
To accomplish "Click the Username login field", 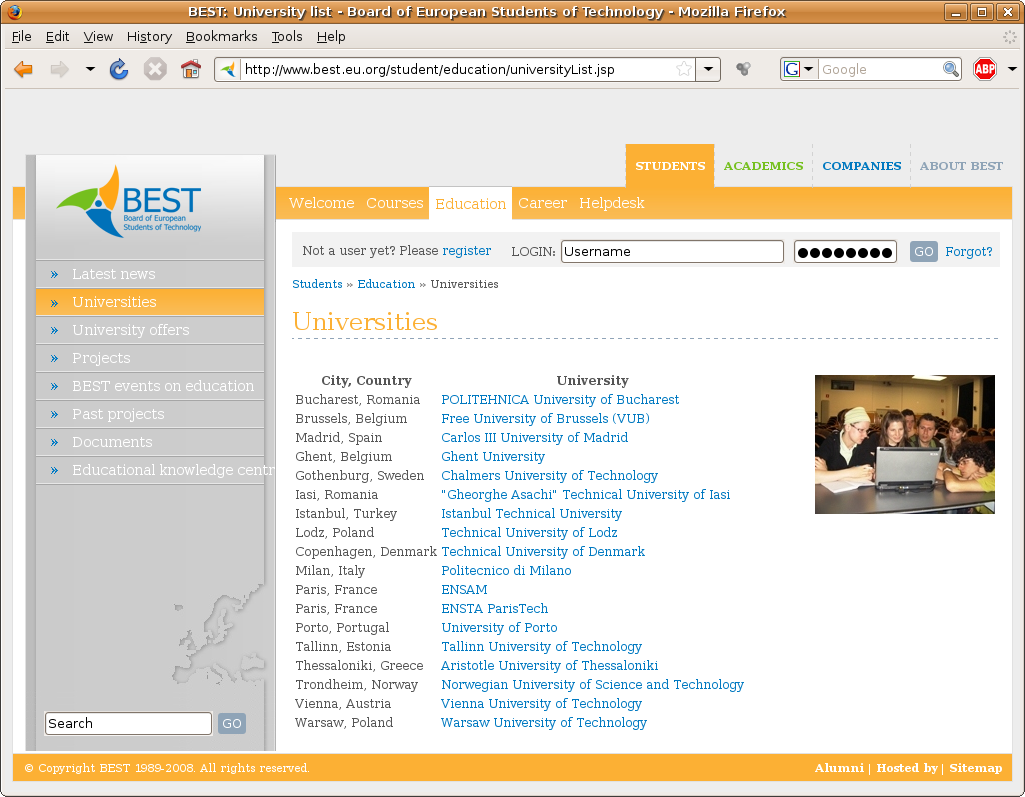I will 672,252.
